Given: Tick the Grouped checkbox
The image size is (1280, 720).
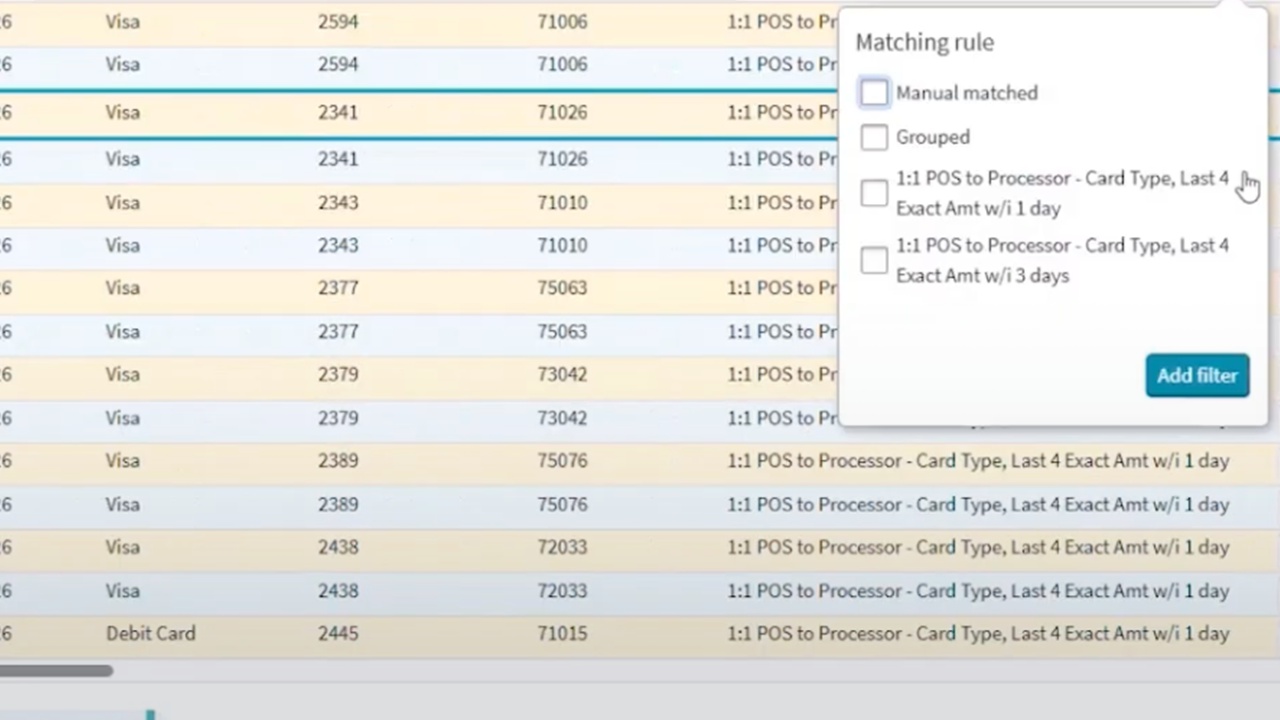Looking at the screenshot, I should [x=874, y=137].
